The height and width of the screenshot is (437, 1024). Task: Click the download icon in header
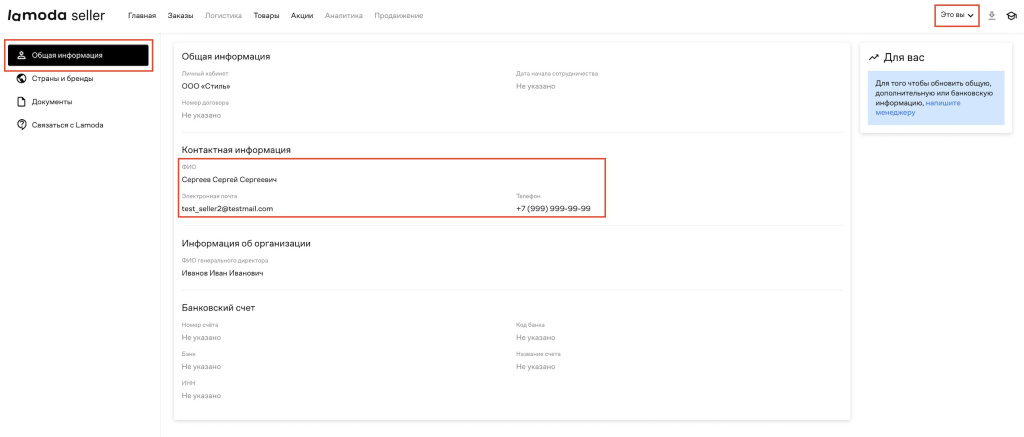992,16
